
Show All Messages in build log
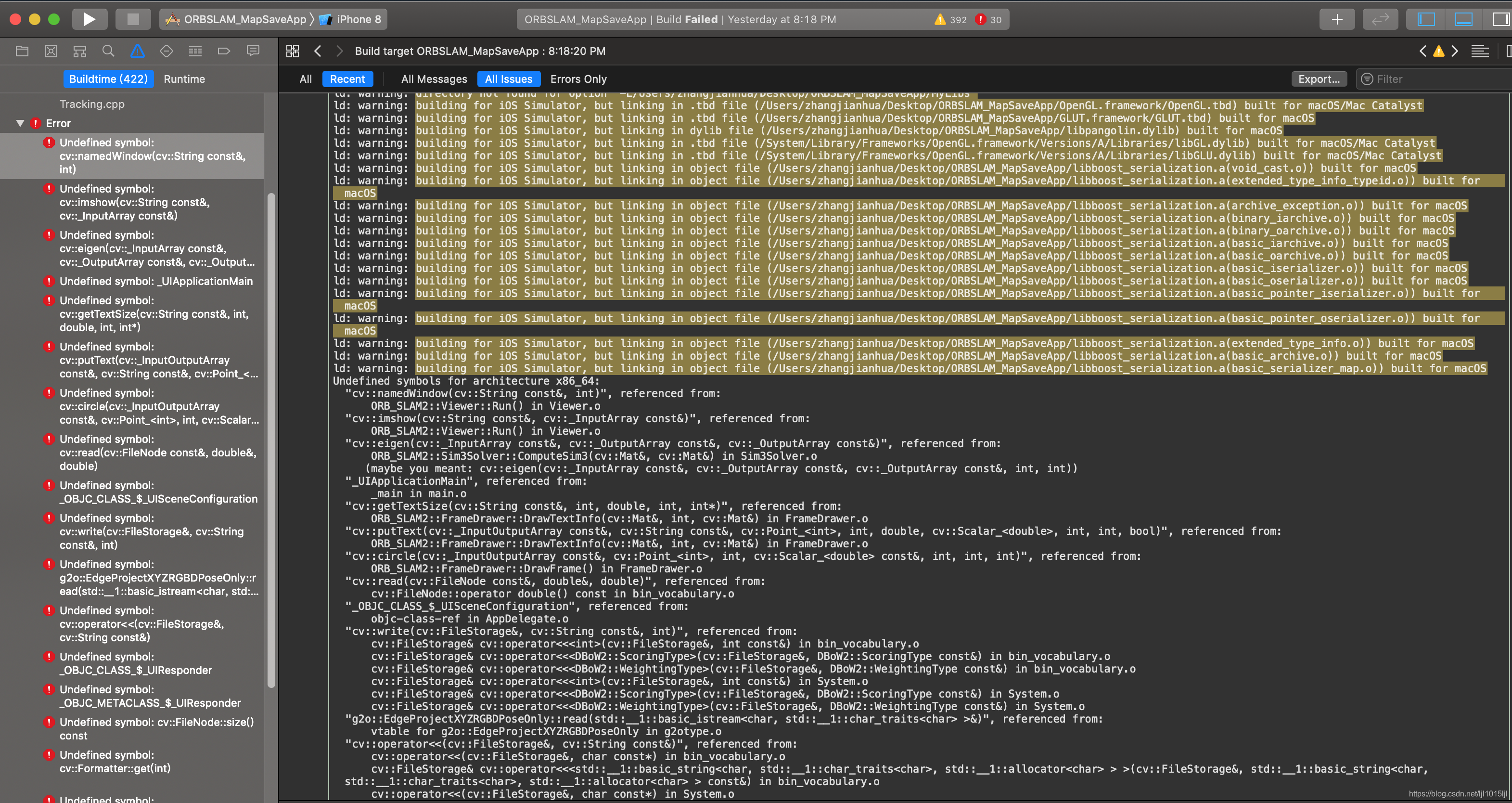coord(435,78)
